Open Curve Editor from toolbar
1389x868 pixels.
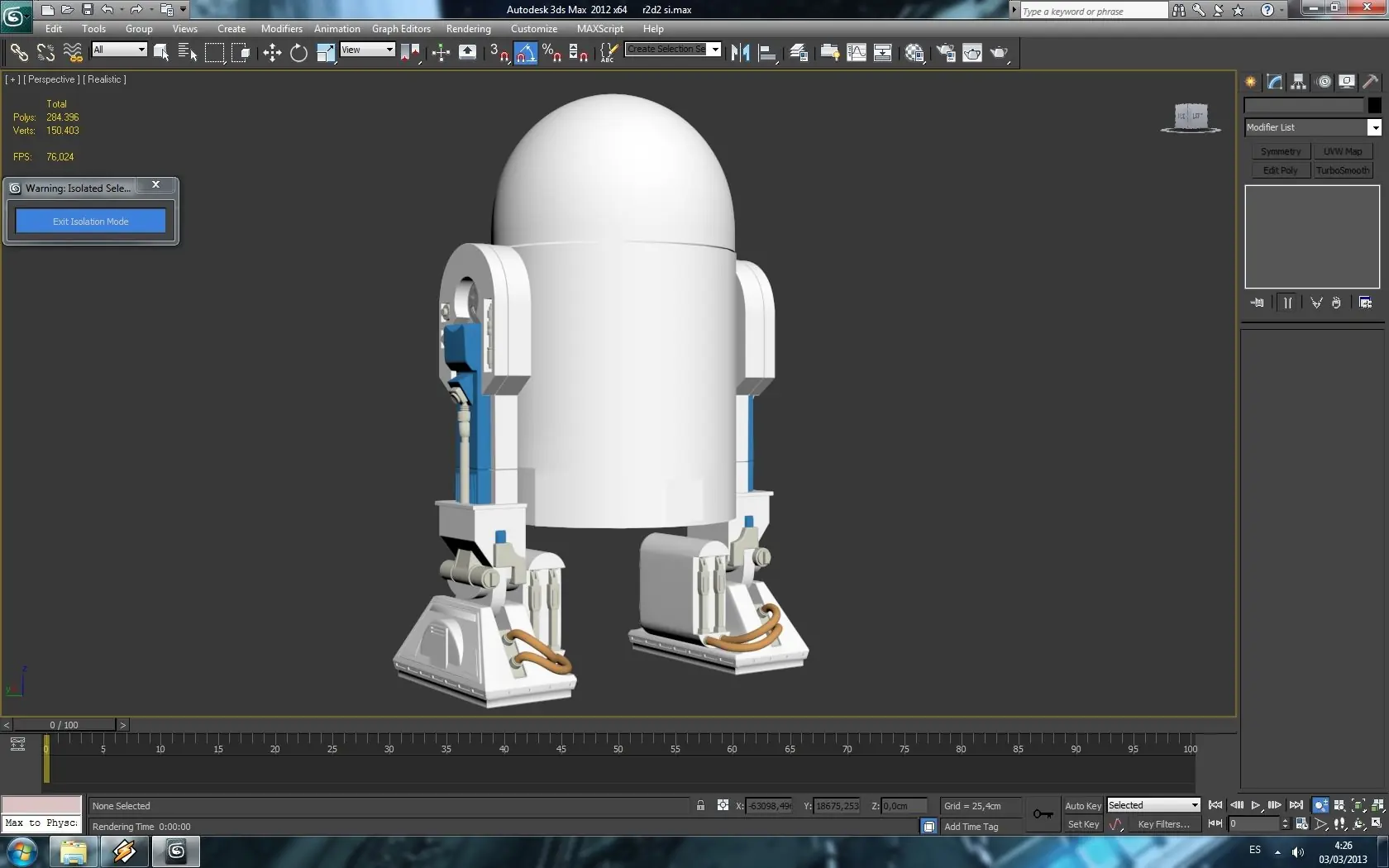pyautogui.click(x=857, y=53)
